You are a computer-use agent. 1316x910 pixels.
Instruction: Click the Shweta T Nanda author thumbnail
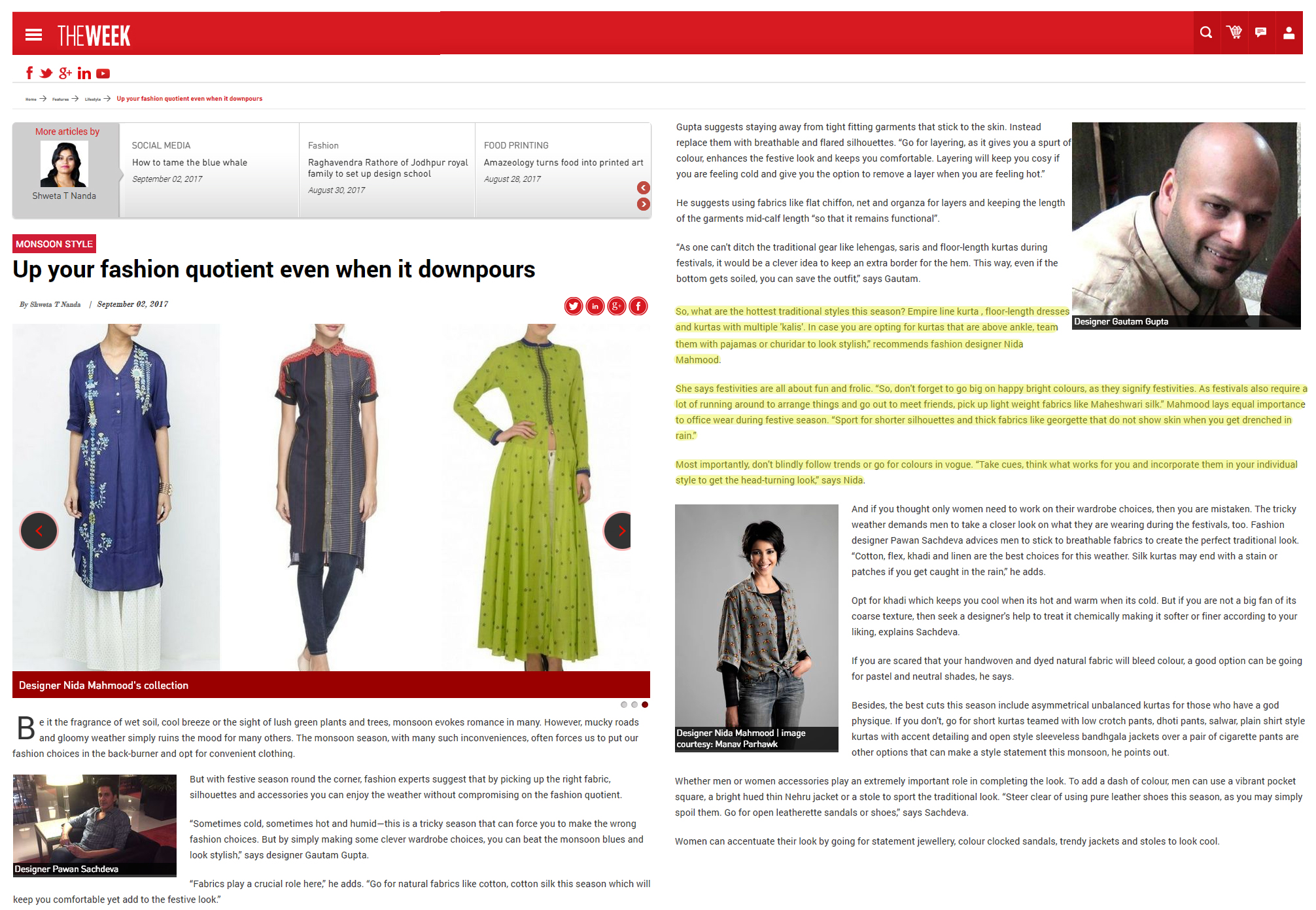tap(64, 164)
